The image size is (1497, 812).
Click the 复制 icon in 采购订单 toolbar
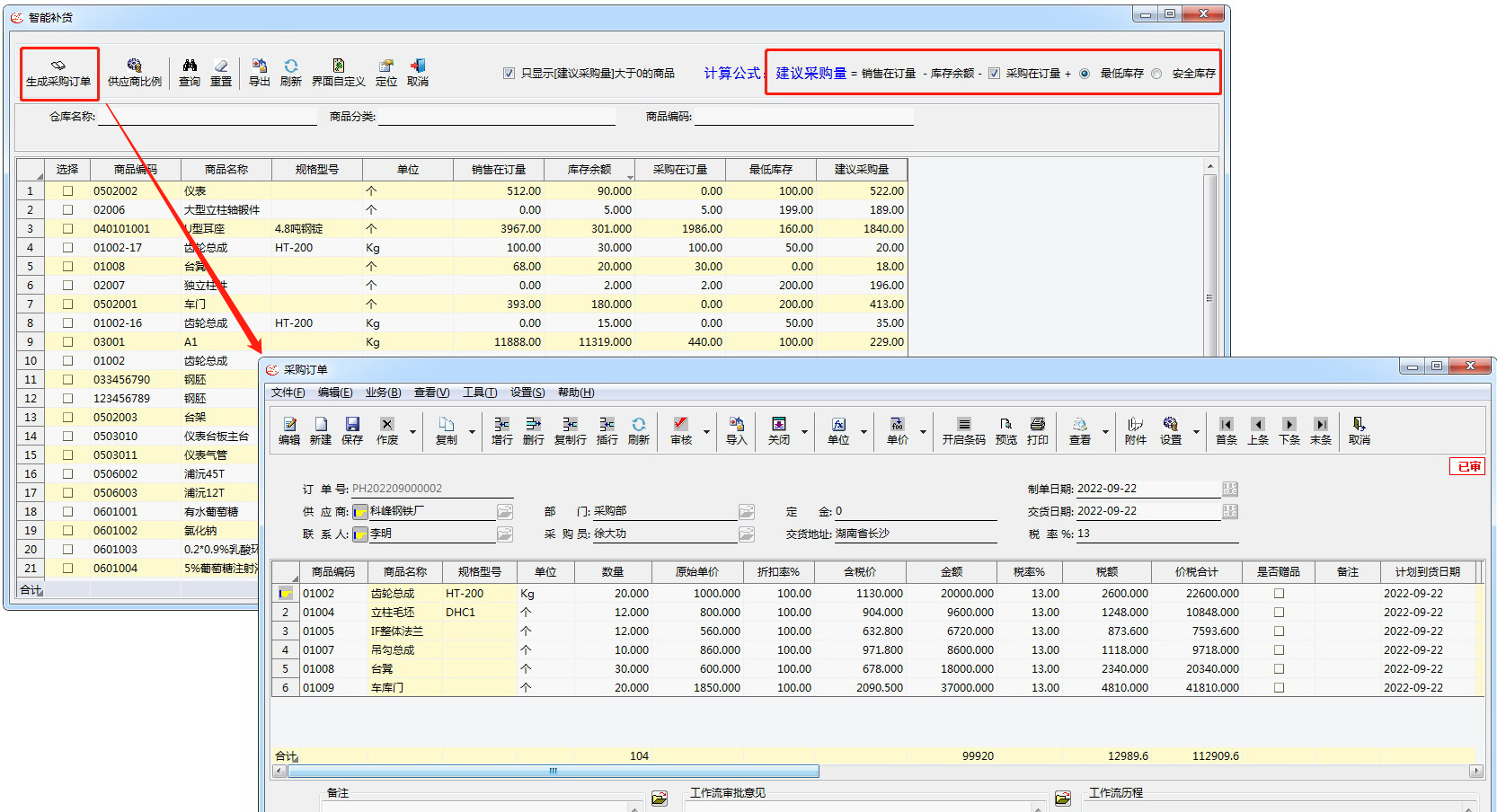(x=447, y=431)
